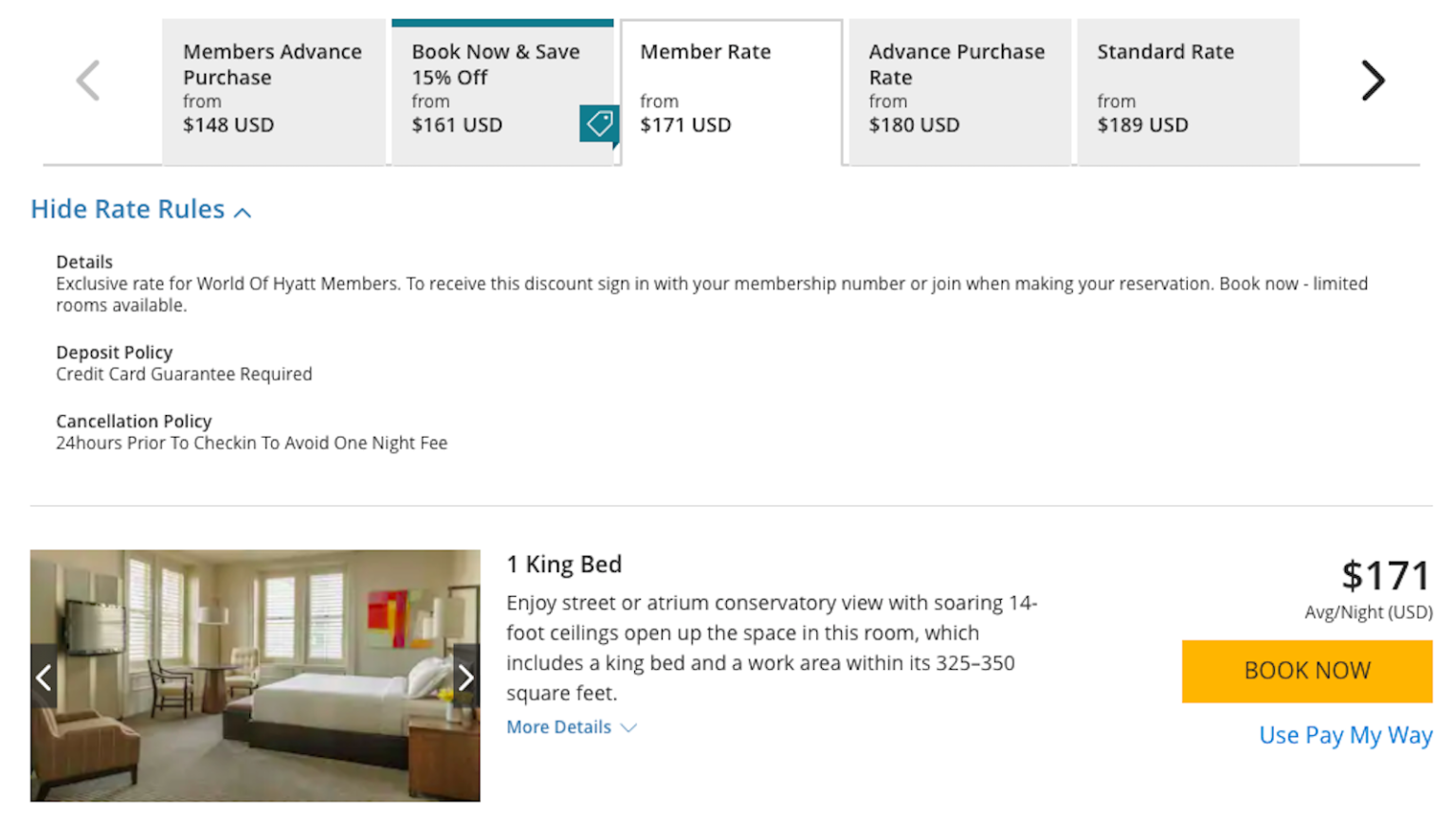
Task: Open the Use Pay My Way link
Action: click(1345, 735)
